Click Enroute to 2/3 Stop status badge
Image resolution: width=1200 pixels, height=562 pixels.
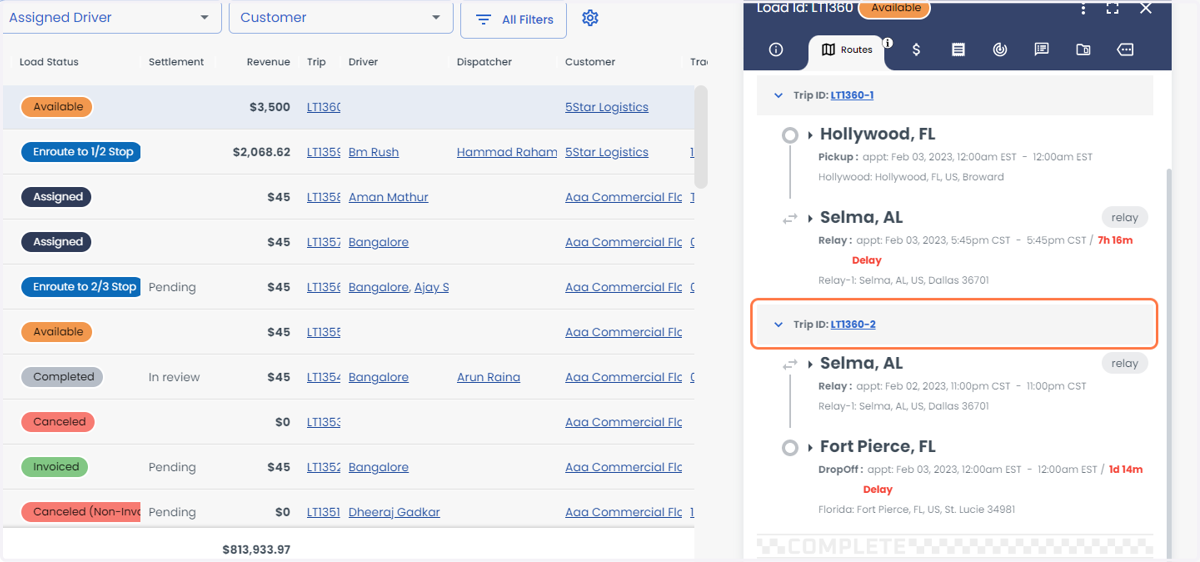(x=81, y=287)
